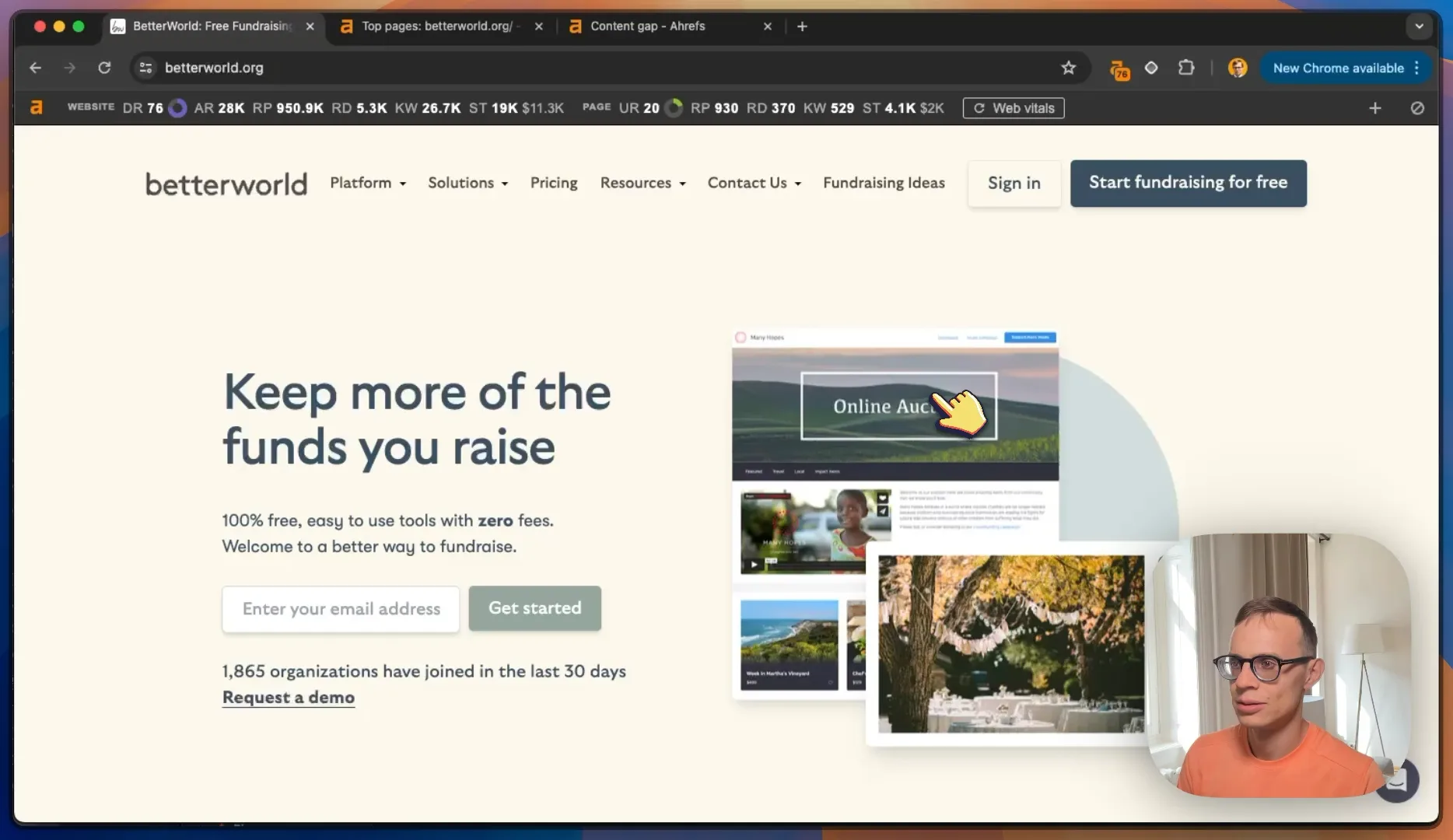1453x840 pixels.
Task: Open site information icon in address bar
Action: click(145, 68)
